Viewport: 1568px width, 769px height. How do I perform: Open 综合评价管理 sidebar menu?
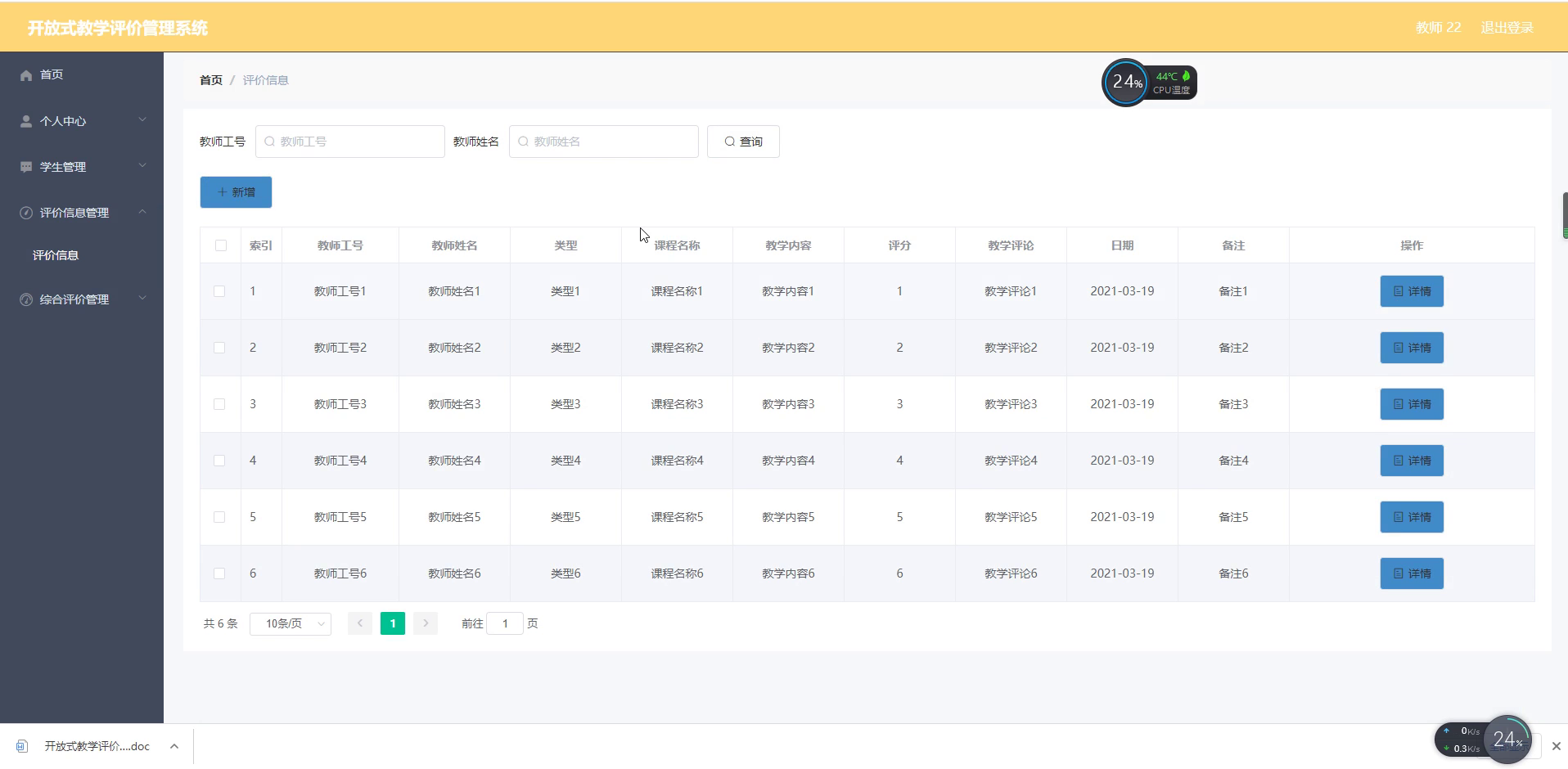[x=82, y=299]
